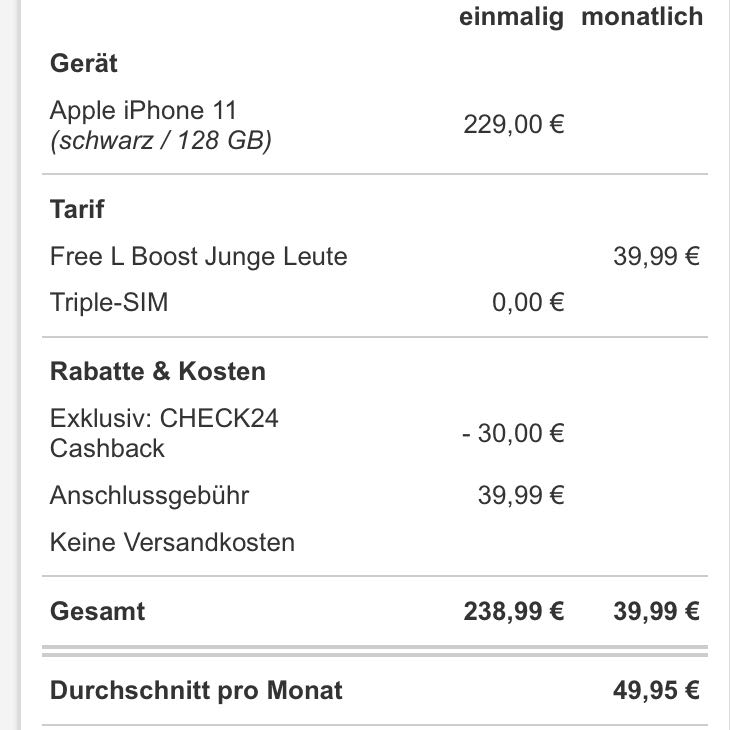730x730 pixels.
Task: Click the Apple iPhone 11 device name
Action: [x=143, y=110]
